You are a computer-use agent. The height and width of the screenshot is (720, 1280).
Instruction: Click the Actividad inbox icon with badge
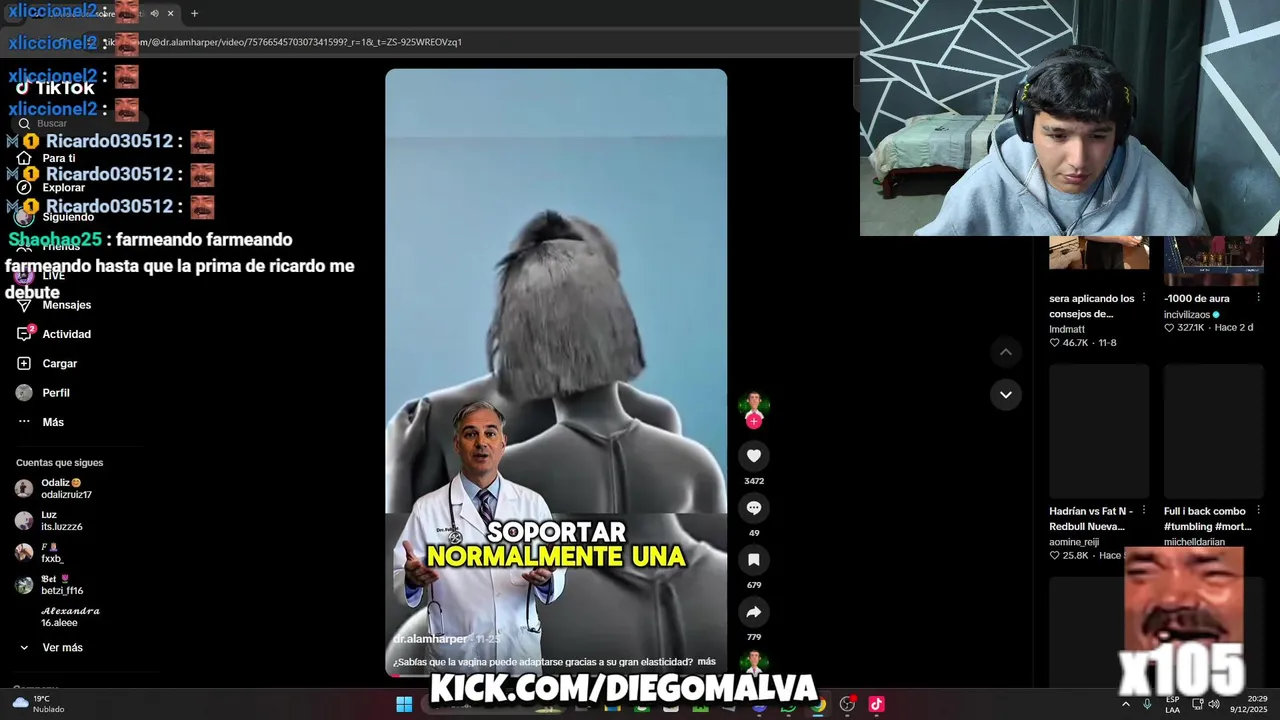(x=24, y=334)
